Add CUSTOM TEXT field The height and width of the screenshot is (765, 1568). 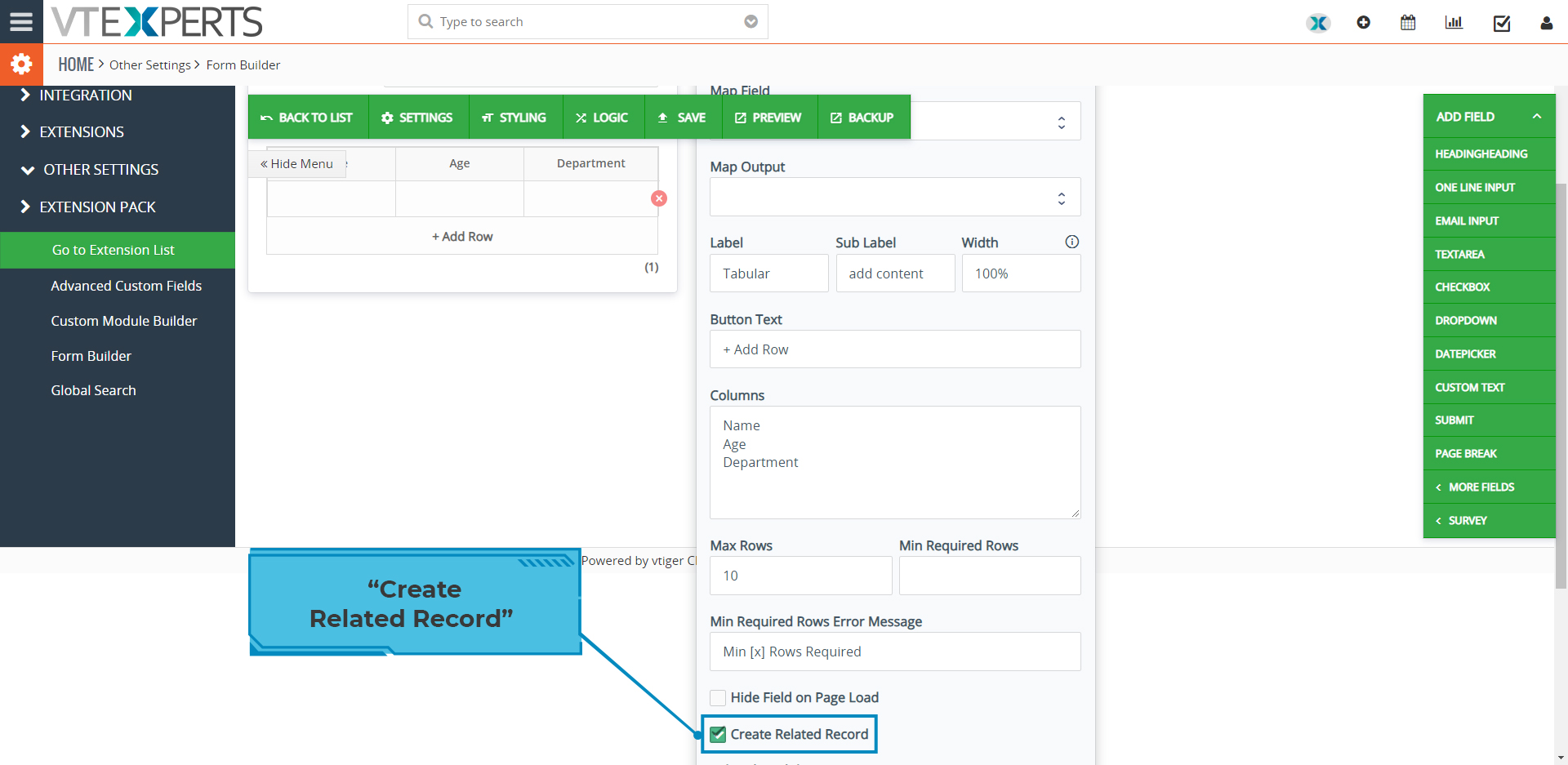tap(1490, 388)
